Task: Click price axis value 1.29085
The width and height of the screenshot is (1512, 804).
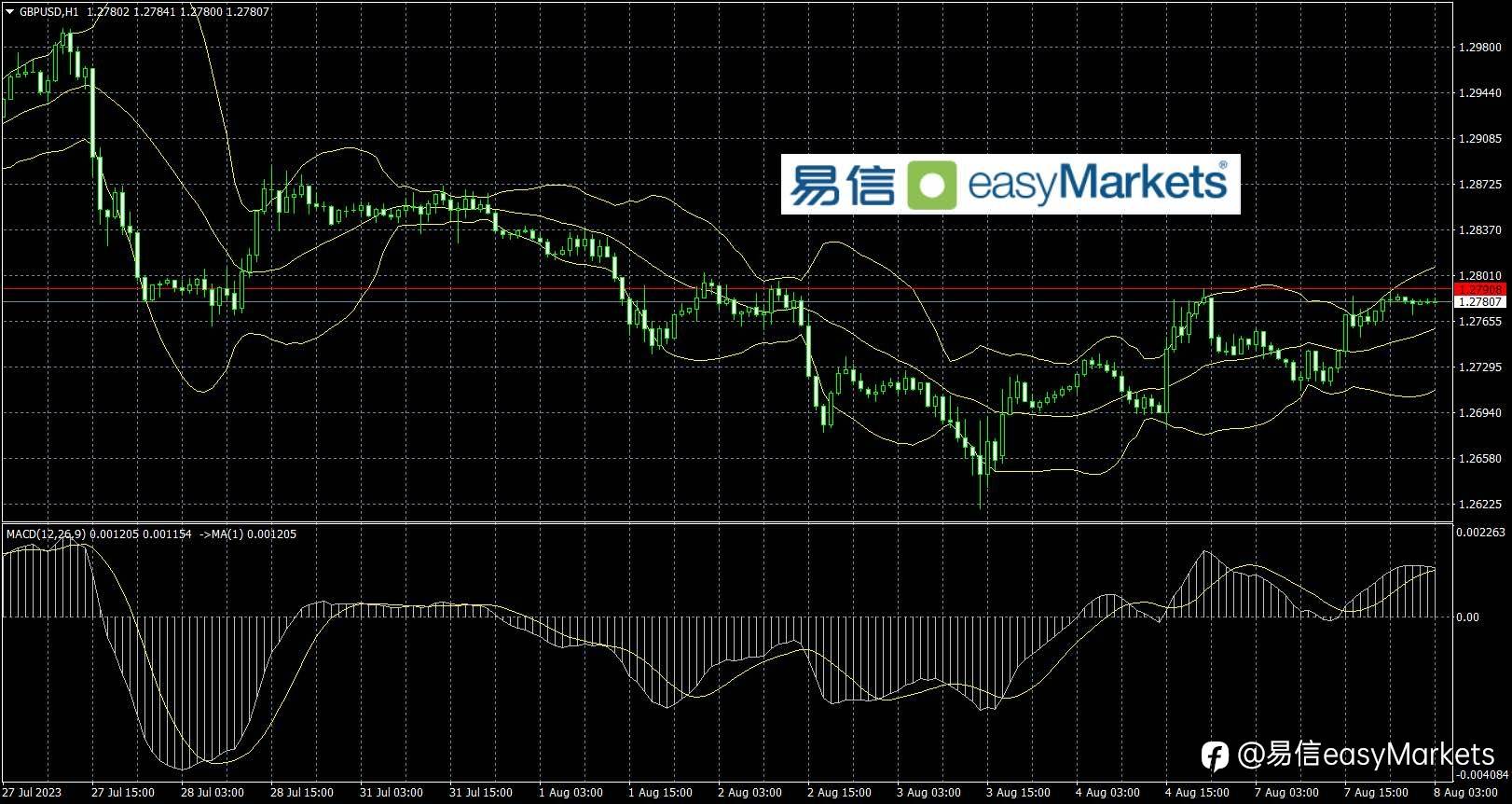Action: [1480, 138]
